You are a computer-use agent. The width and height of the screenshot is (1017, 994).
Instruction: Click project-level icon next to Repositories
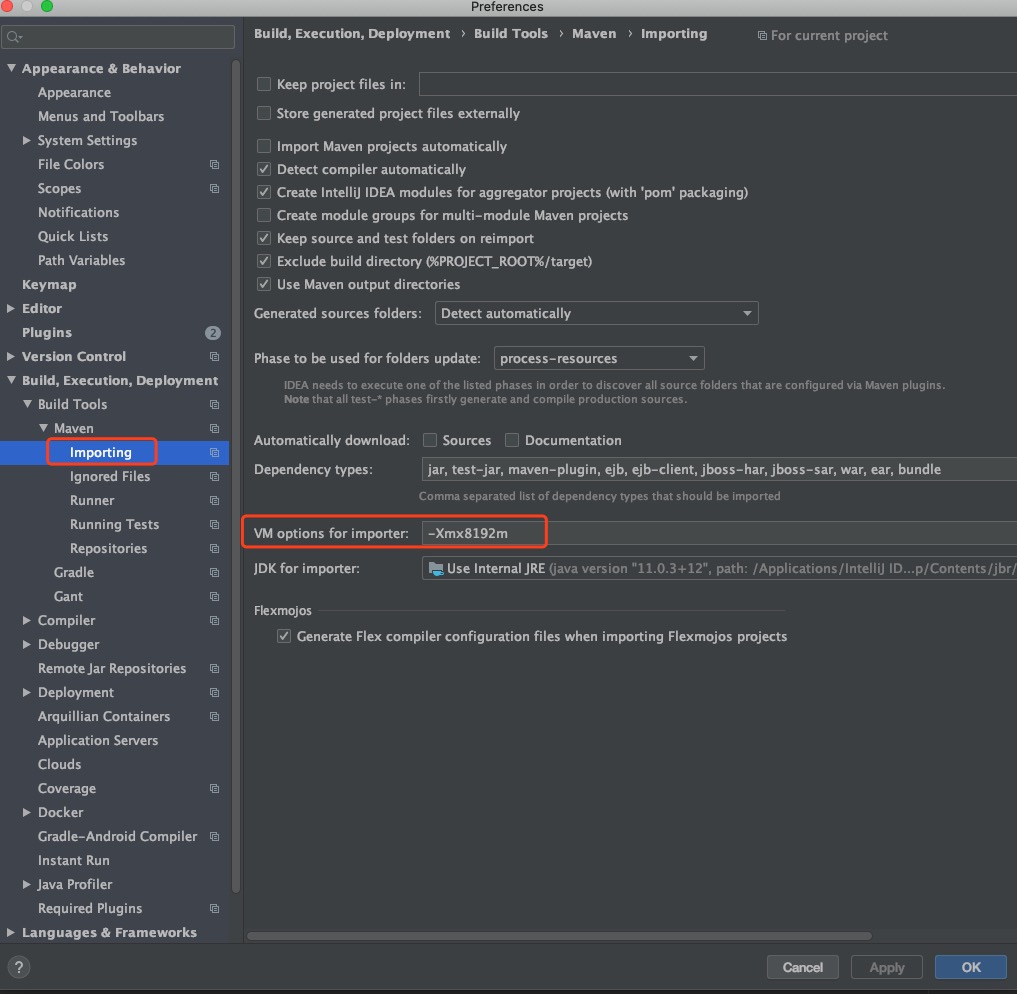click(214, 549)
